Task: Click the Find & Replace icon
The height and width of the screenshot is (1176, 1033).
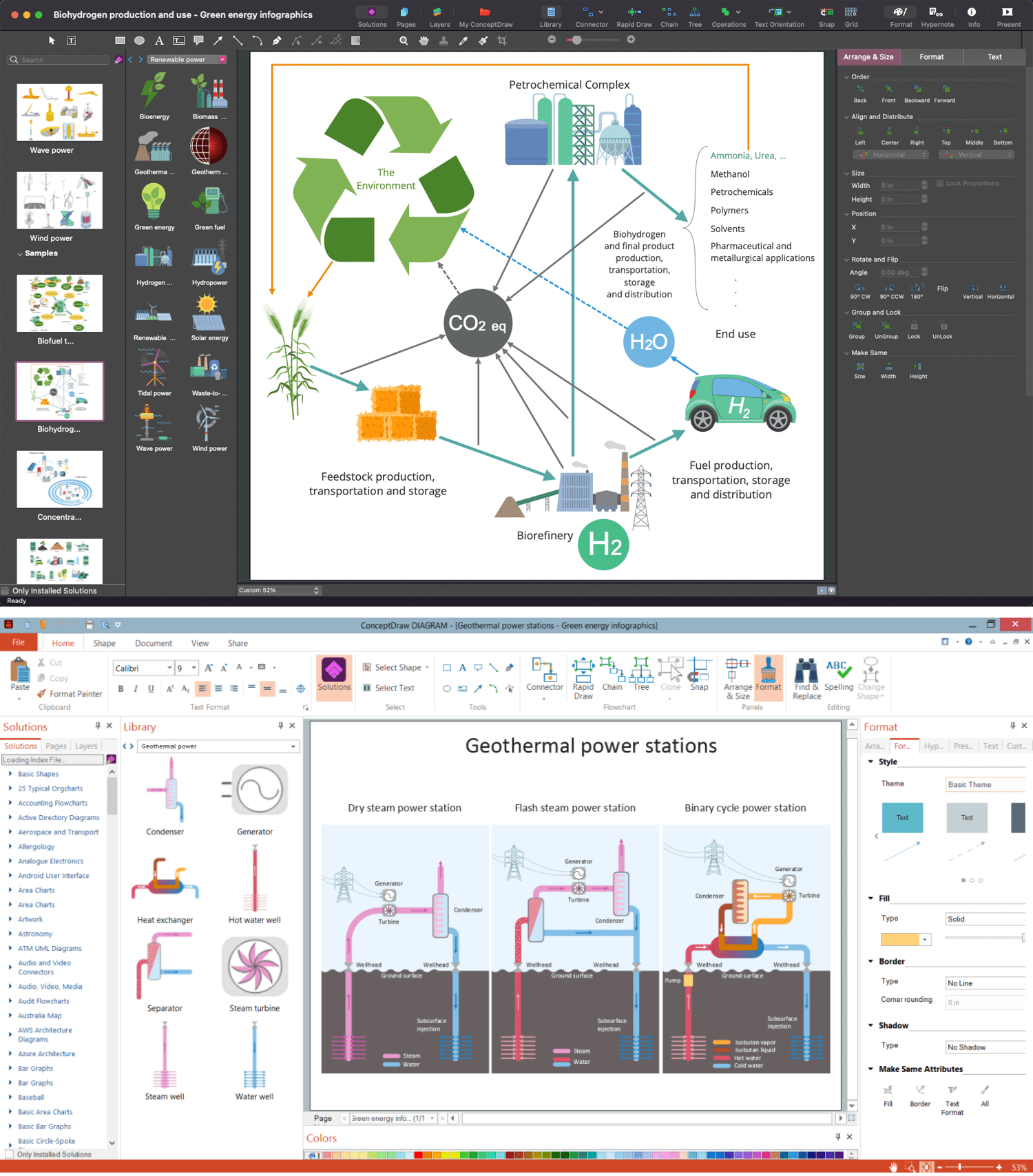Action: point(806,680)
